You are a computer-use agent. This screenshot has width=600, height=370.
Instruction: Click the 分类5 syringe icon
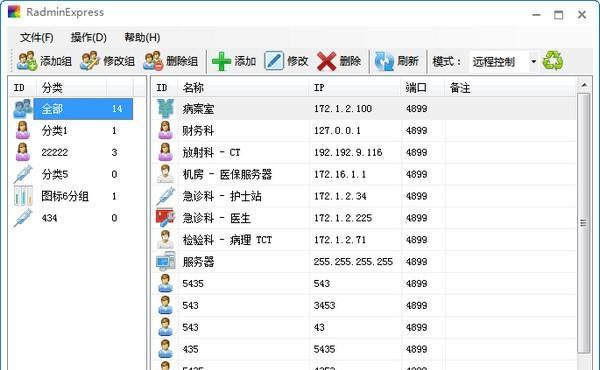[x=23, y=174]
